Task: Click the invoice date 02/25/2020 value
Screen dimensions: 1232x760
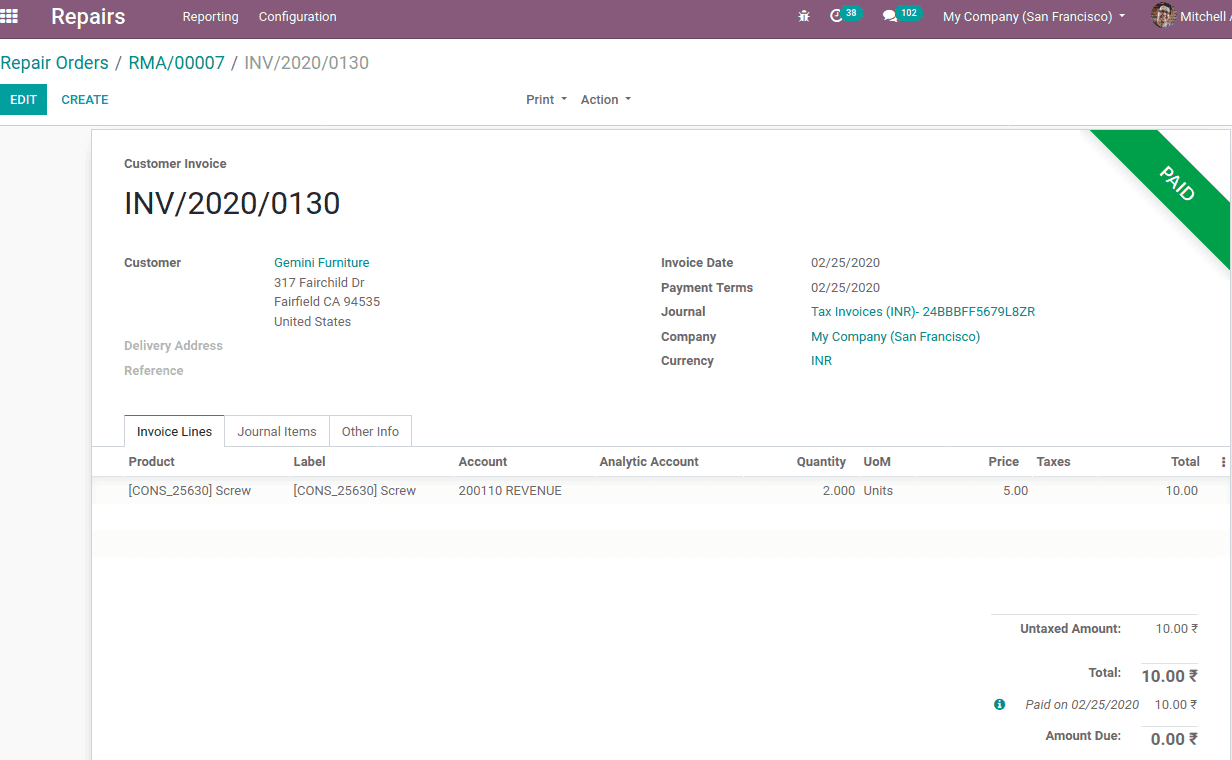Action: coord(845,263)
